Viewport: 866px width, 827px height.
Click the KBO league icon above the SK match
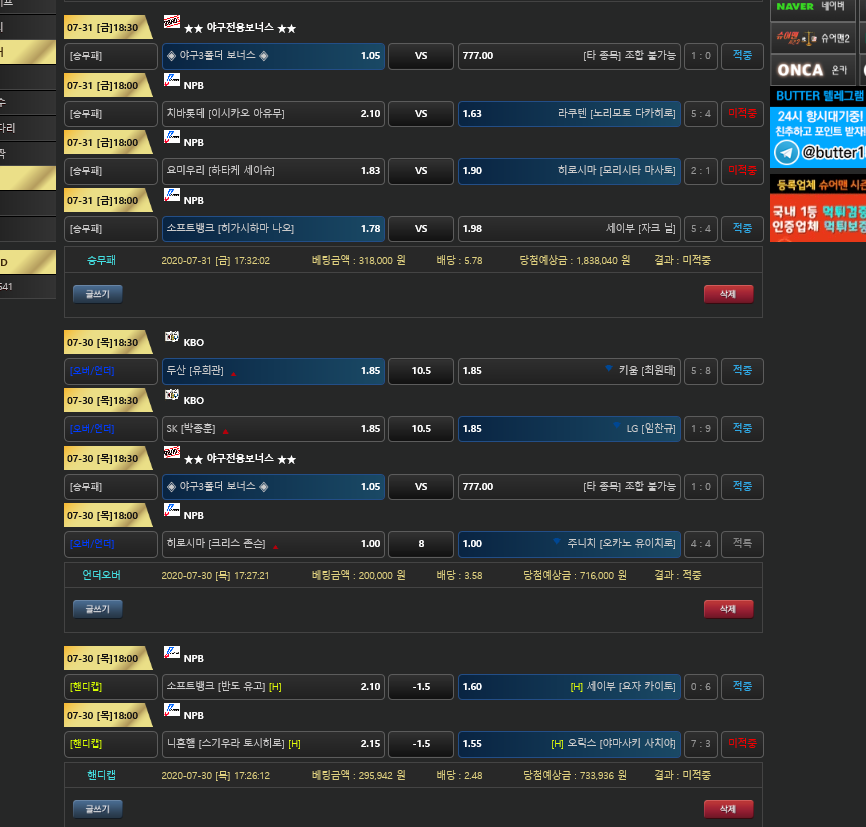click(171, 395)
